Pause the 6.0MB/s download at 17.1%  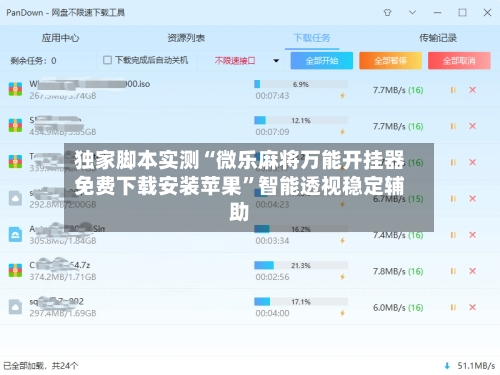[453, 307]
